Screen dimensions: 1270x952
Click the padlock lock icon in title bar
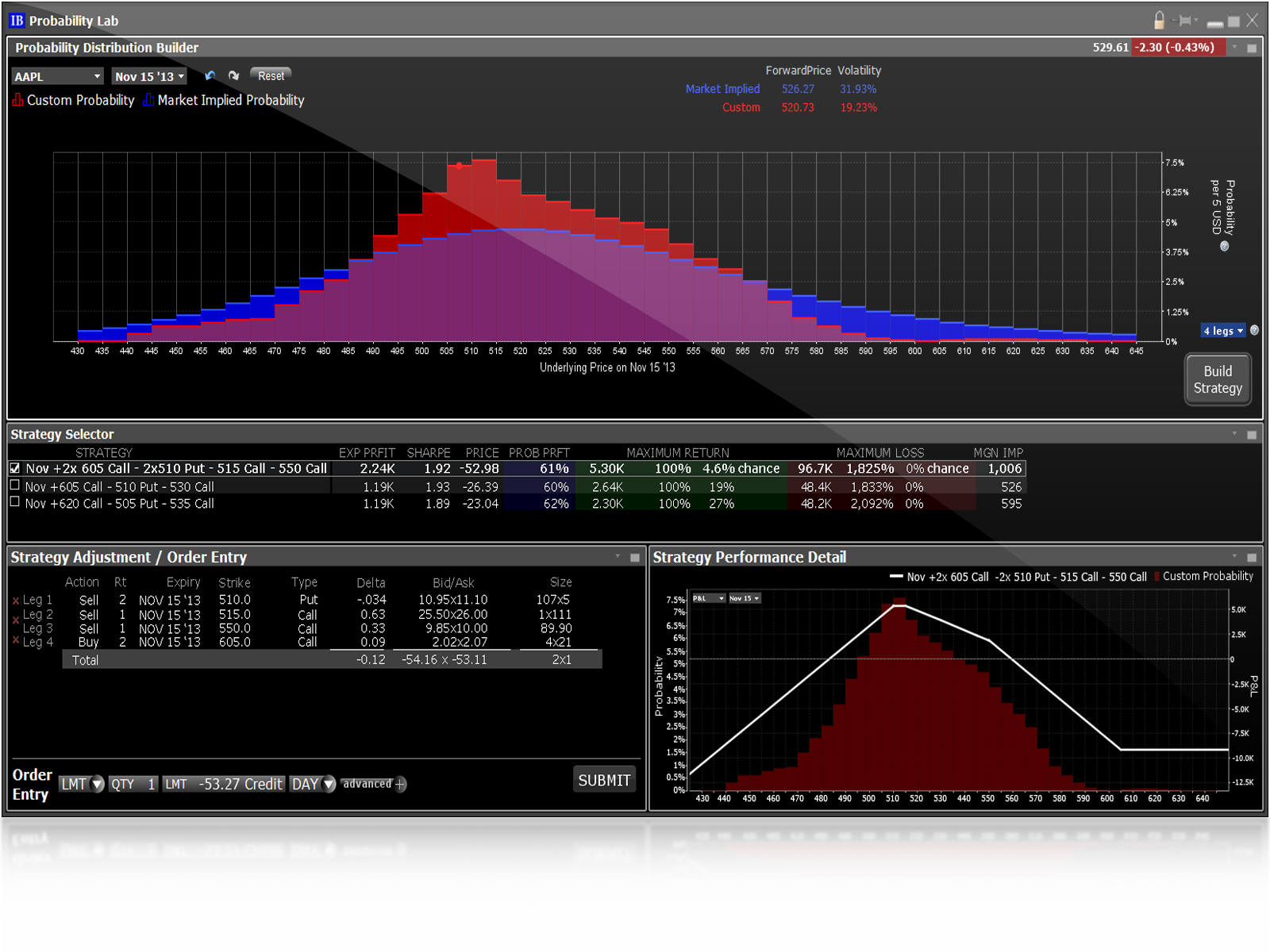click(x=1160, y=20)
